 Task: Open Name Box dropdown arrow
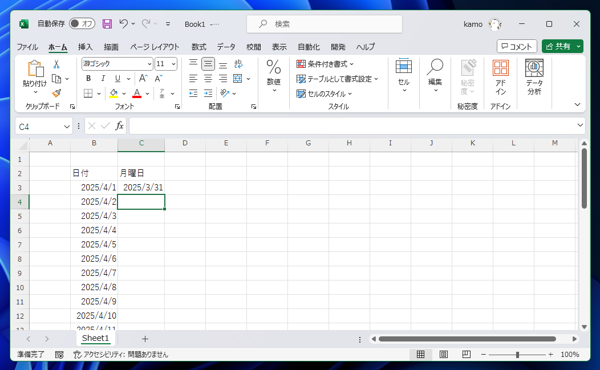pyautogui.click(x=67, y=127)
